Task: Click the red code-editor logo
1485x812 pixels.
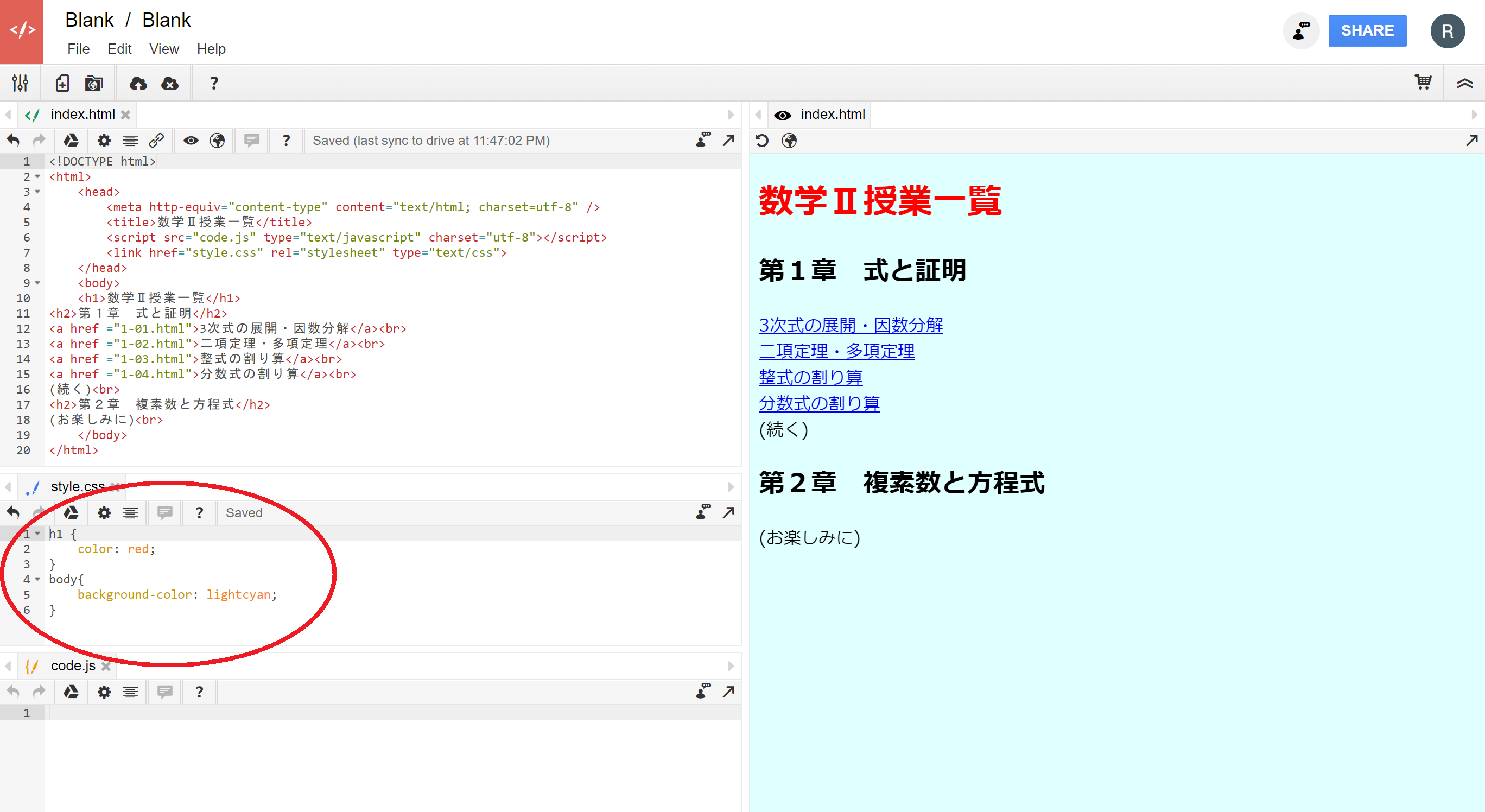Action: (22, 31)
